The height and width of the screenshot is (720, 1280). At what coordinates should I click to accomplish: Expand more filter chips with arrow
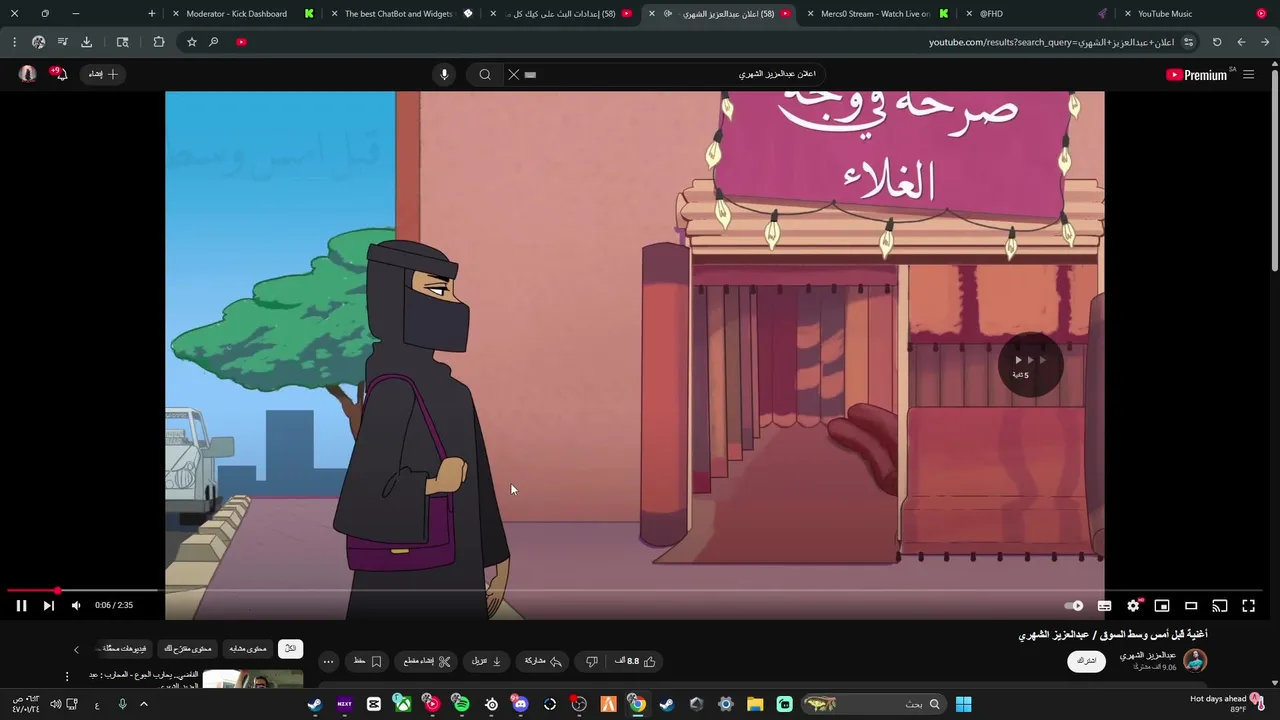click(76, 649)
